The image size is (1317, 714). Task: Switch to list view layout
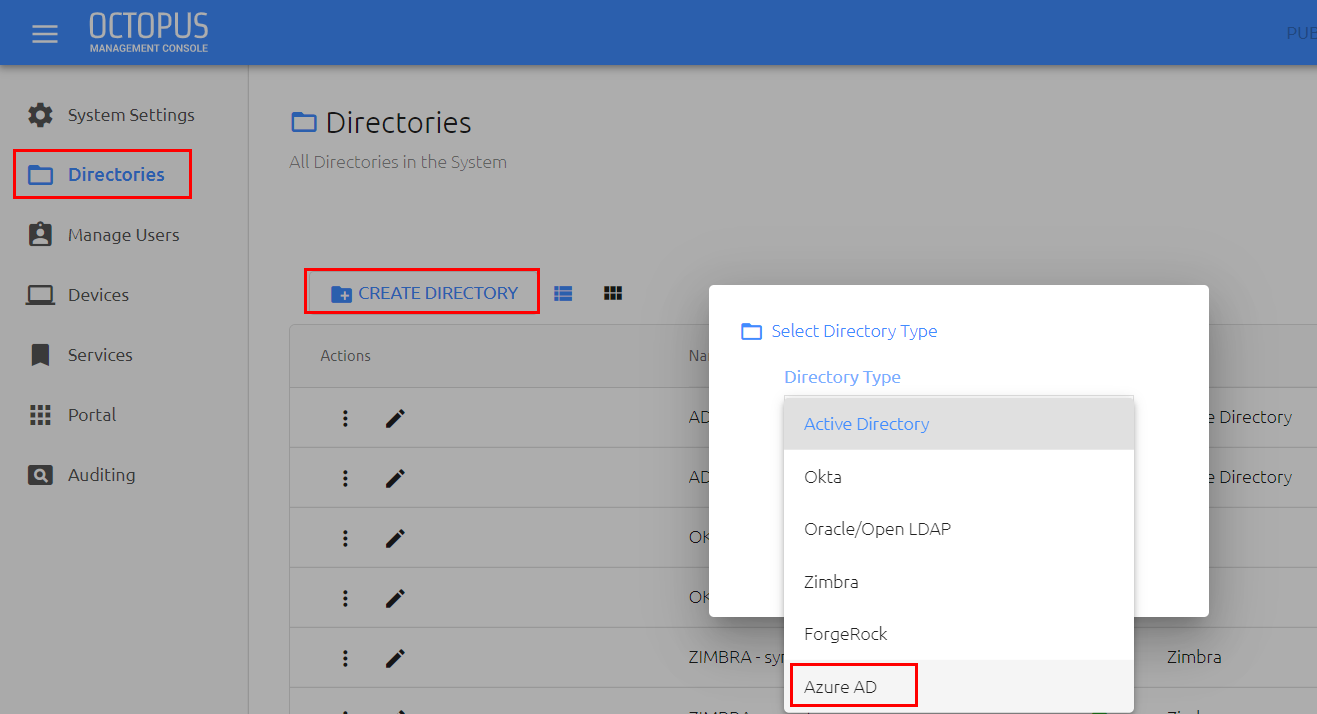(563, 293)
